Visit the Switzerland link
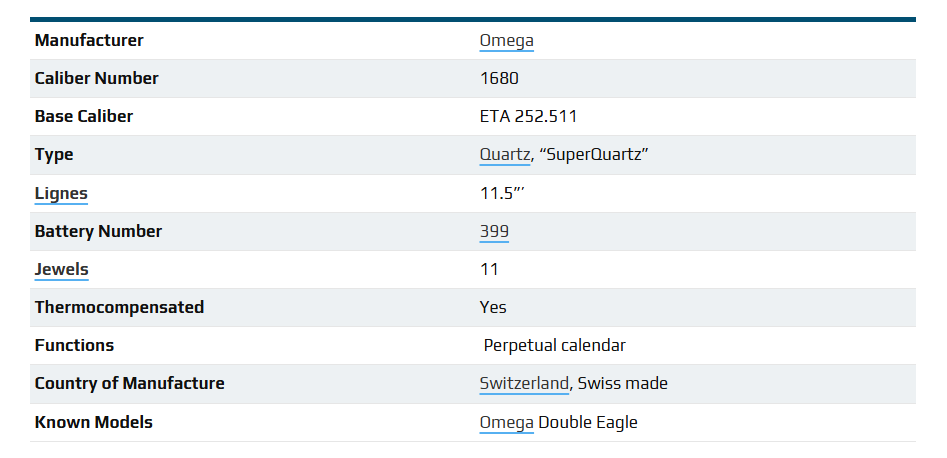947x458 pixels. pos(525,383)
